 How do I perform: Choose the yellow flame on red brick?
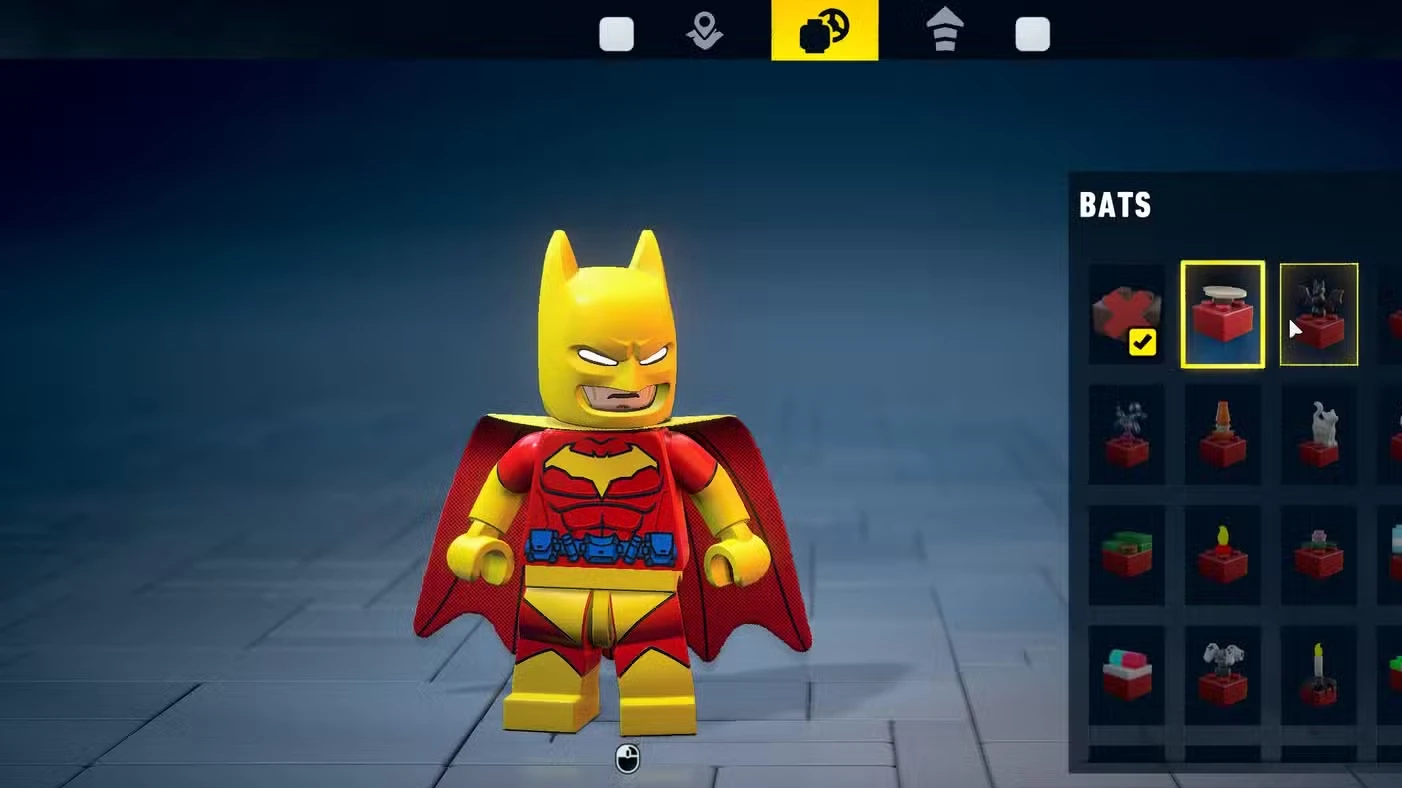(1223, 555)
